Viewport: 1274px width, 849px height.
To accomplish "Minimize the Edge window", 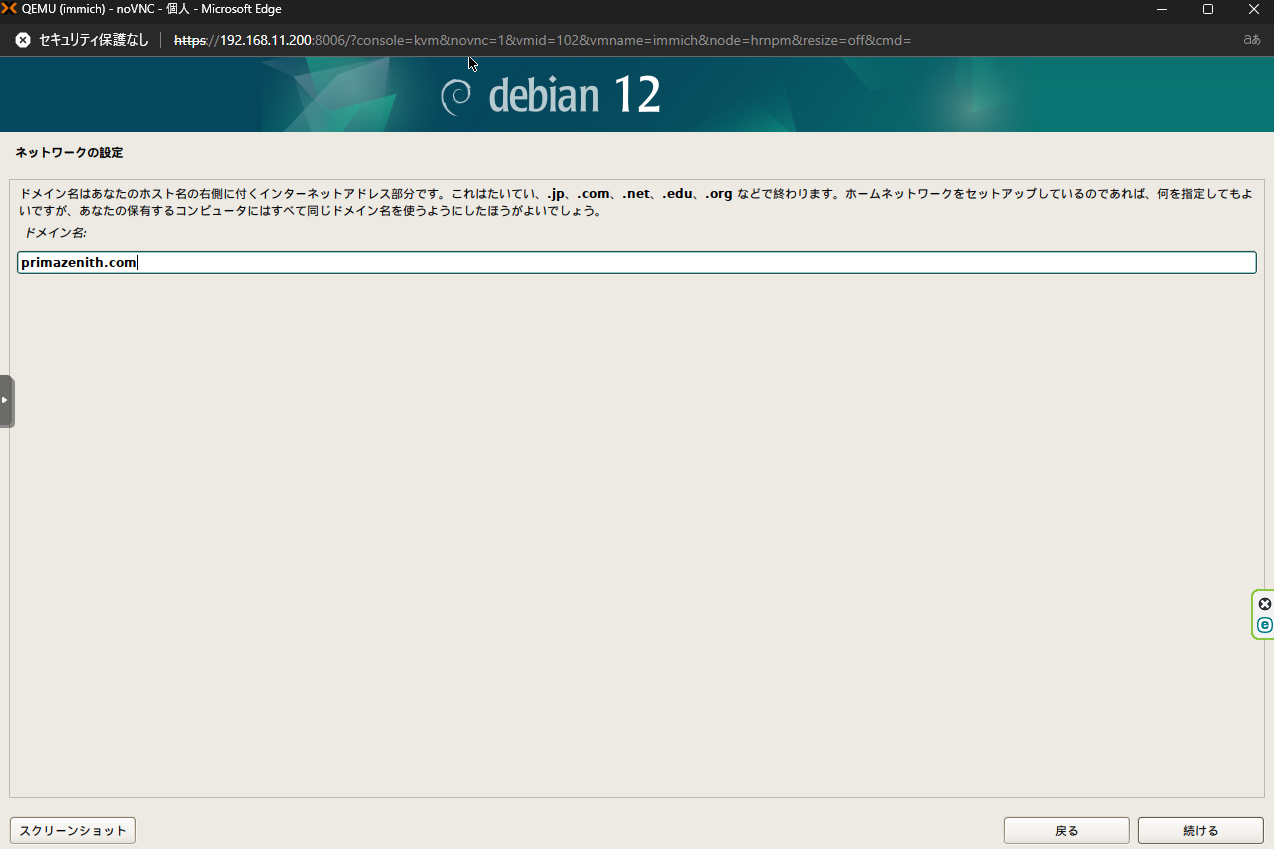I will point(1162,9).
